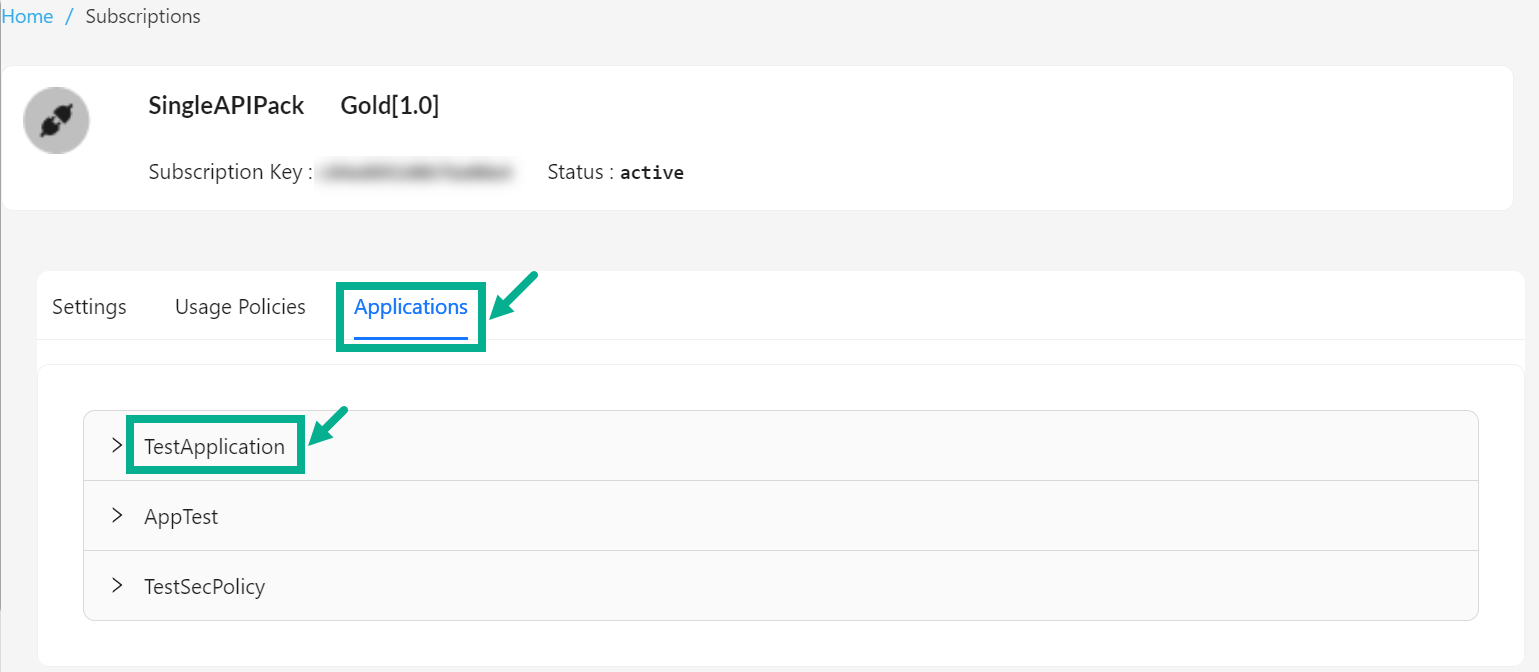Image resolution: width=1539 pixels, height=672 pixels.
Task: Click the blurred Subscription Key value
Action: point(418,171)
